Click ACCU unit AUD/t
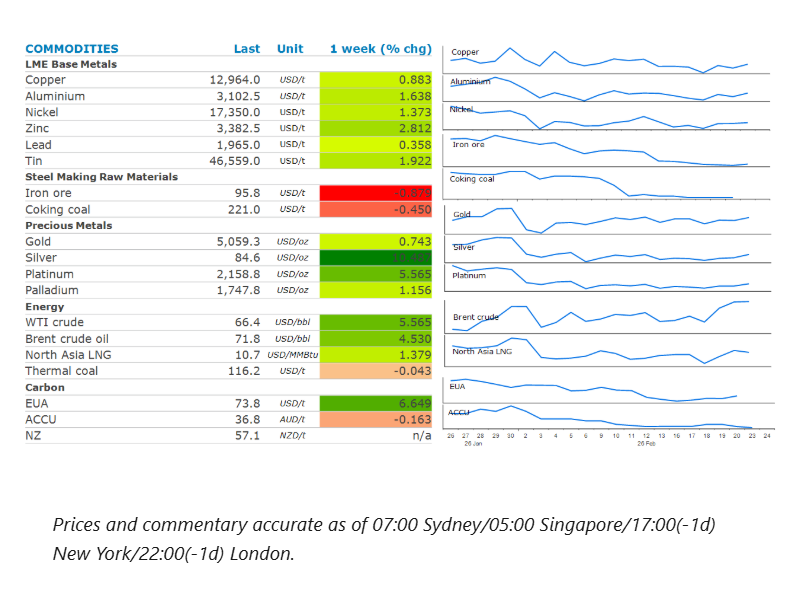The height and width of the screenshot is (601, 797). (x=292, y=419)
